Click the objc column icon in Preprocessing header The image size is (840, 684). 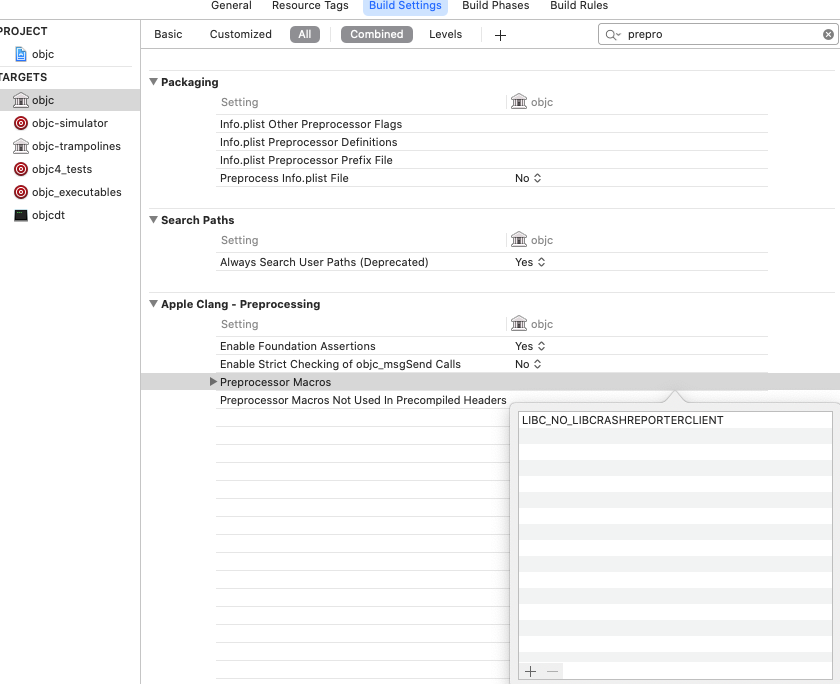tap(519, 324)
